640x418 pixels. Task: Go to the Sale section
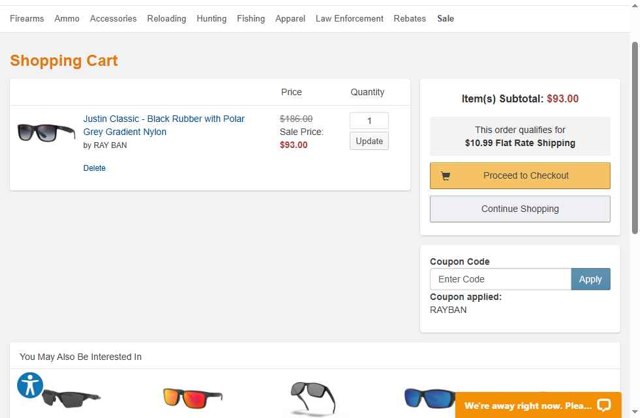click(445, 19)
